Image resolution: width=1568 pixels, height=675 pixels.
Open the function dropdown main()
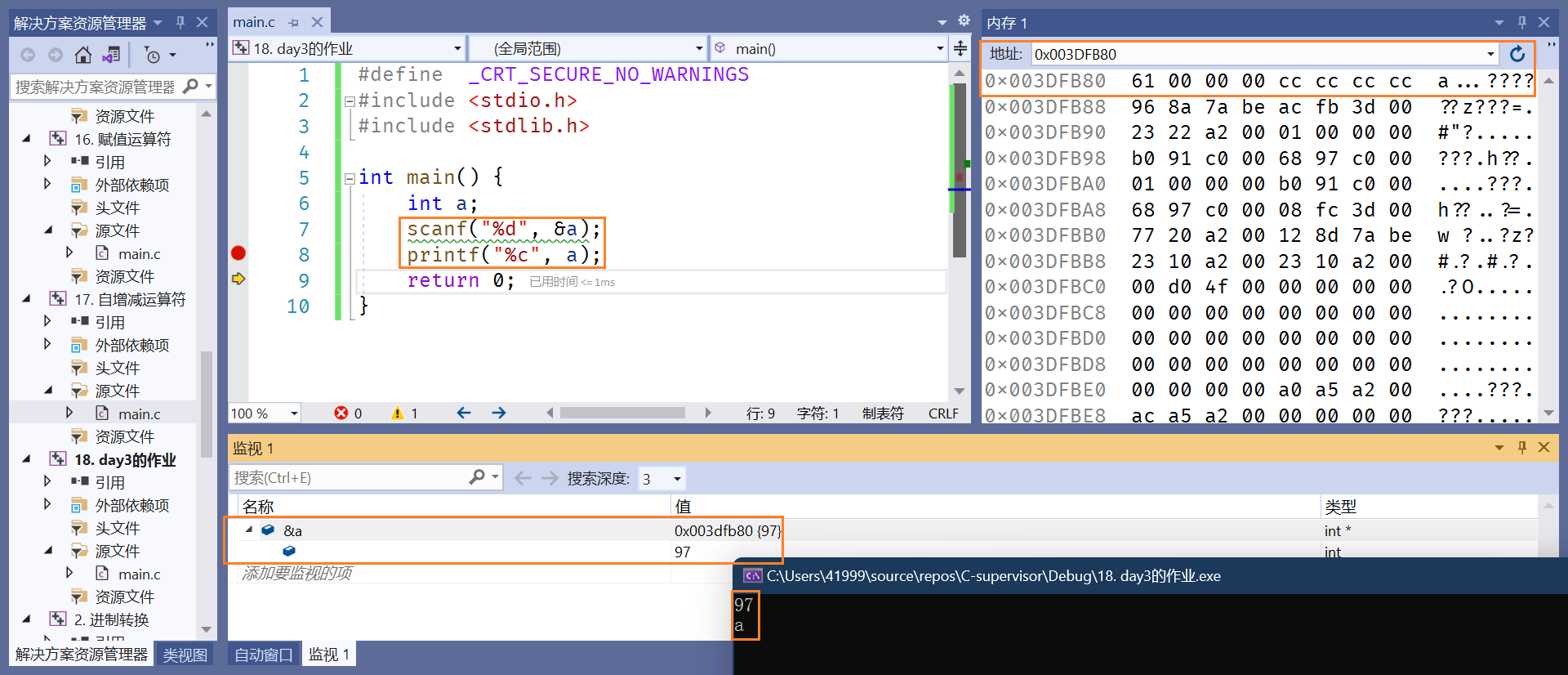tap(940, 48)
